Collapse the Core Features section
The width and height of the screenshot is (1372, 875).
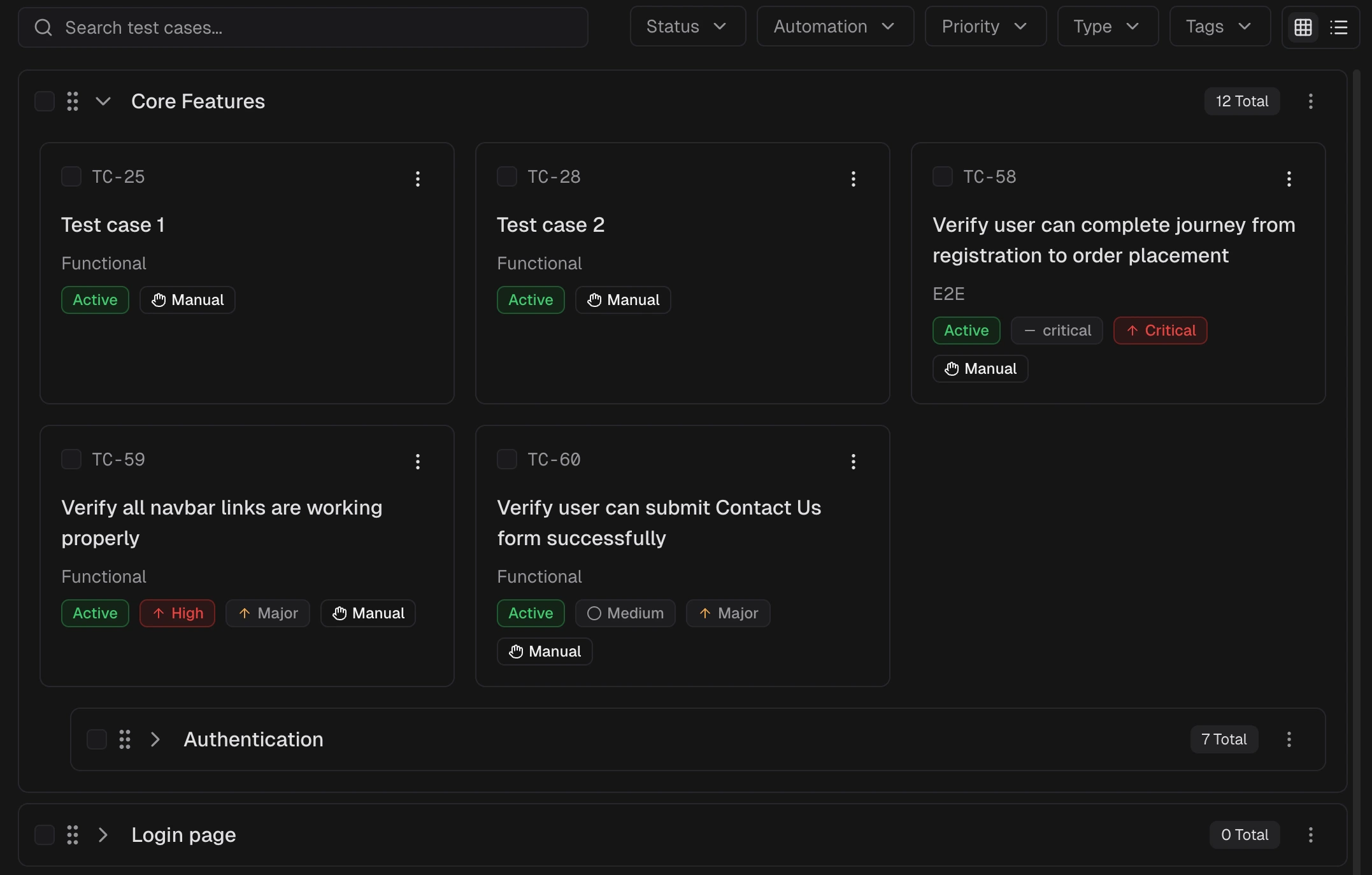[103, 101]
